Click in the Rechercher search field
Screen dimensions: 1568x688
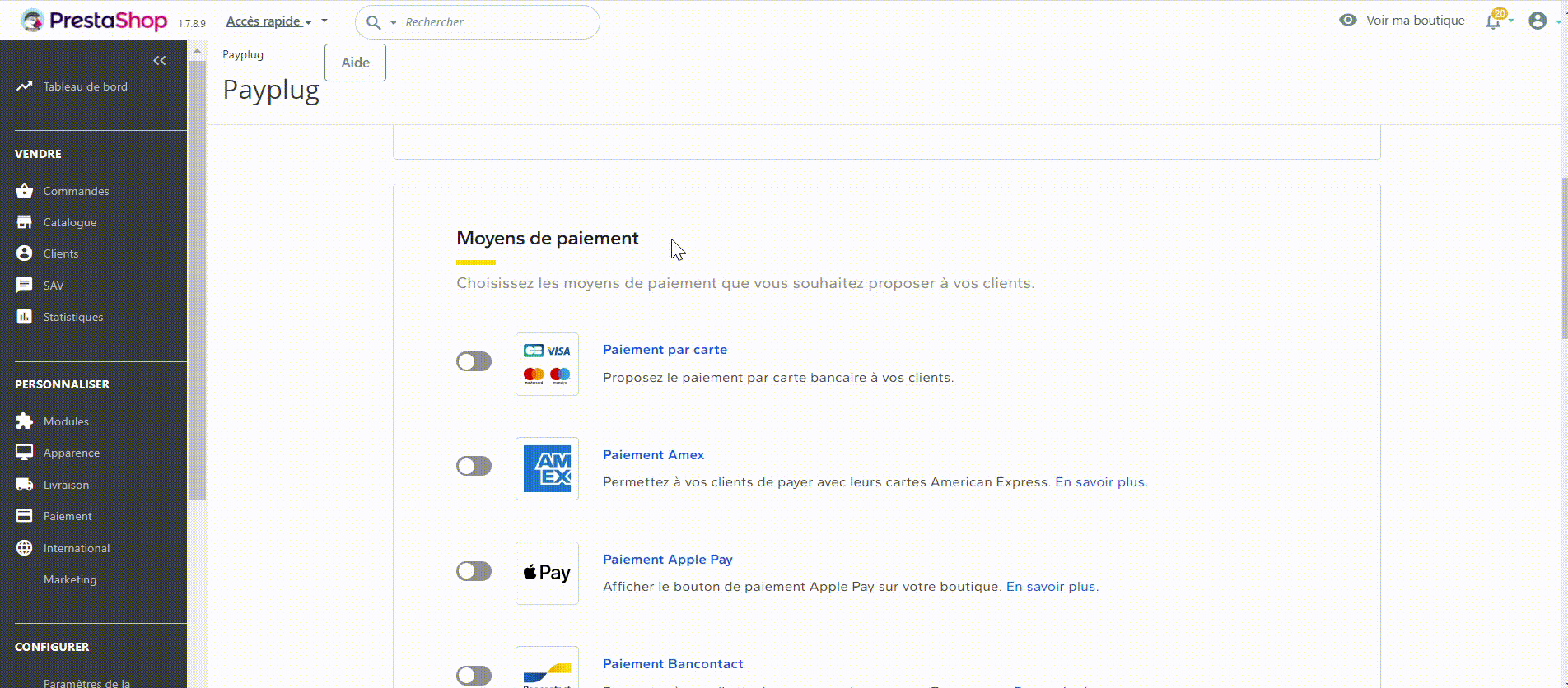pyautogui.click(x=494, y=22)
